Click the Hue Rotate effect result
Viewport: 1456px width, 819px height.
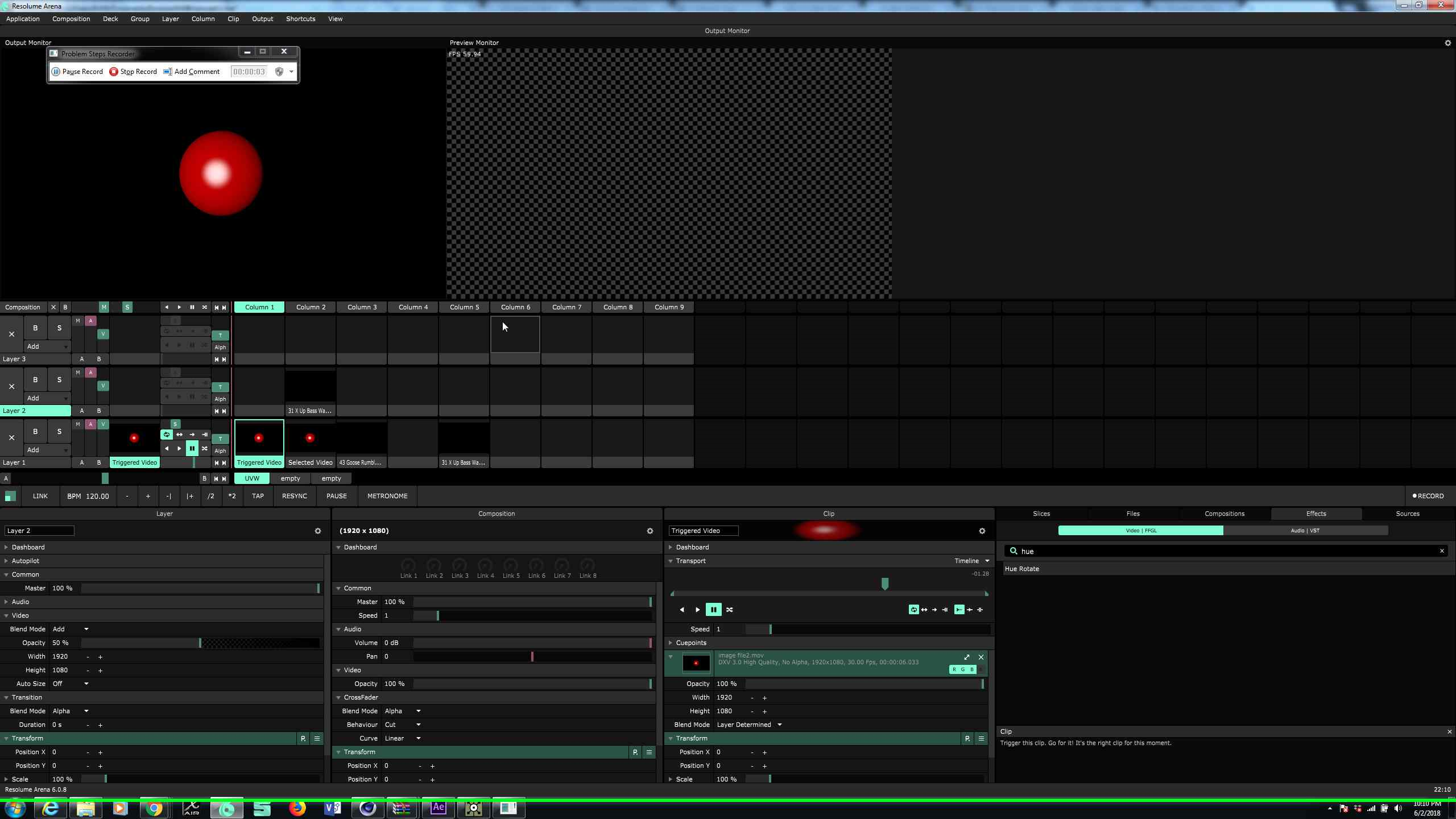tap(1022, 569)
